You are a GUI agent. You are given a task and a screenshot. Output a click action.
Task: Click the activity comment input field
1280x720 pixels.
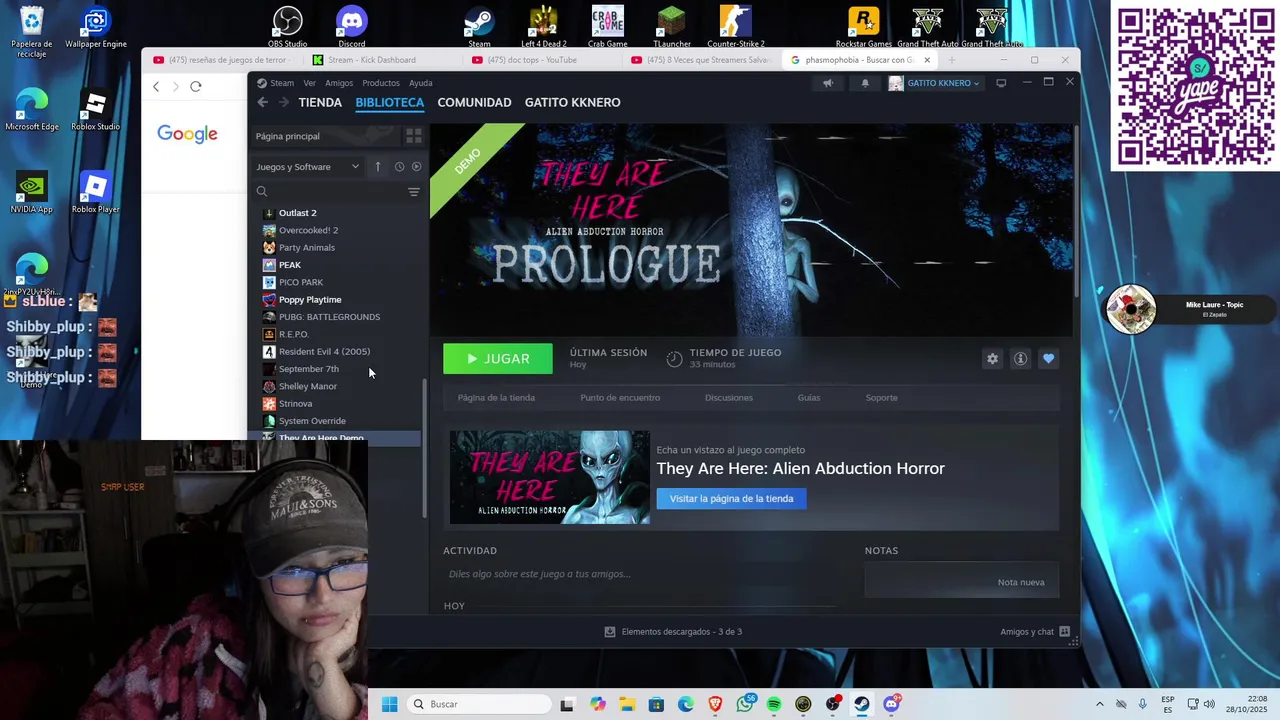pyautogui.click(x=640, y=574)
